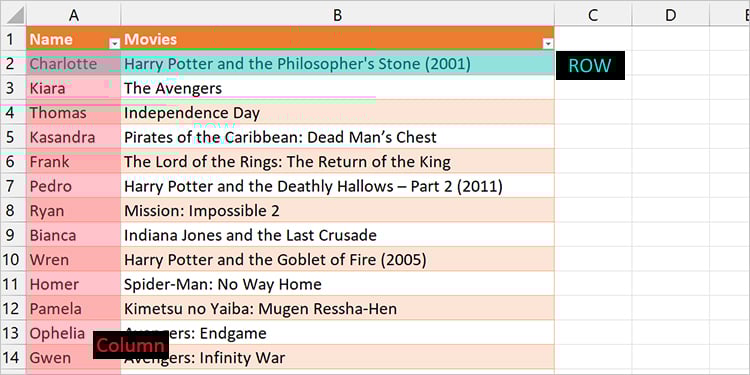
Task: Click the Movies header cell
Action: 338,39
